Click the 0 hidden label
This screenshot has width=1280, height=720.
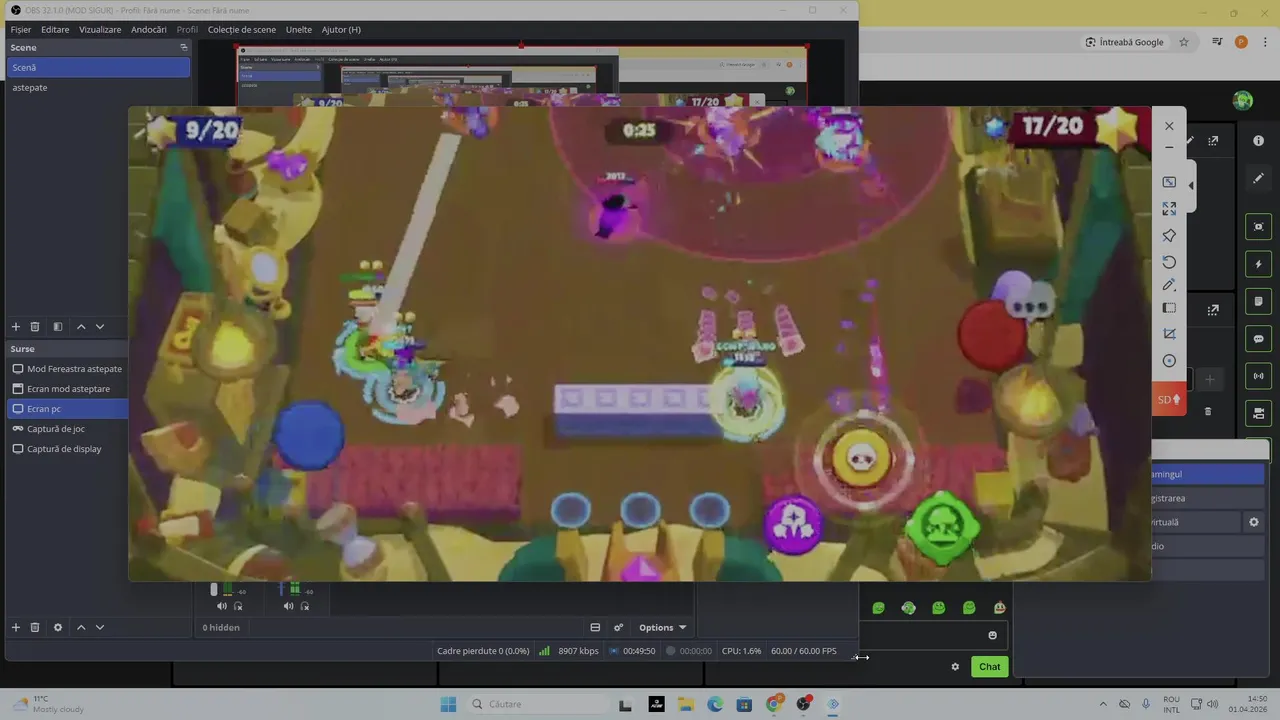221,627
